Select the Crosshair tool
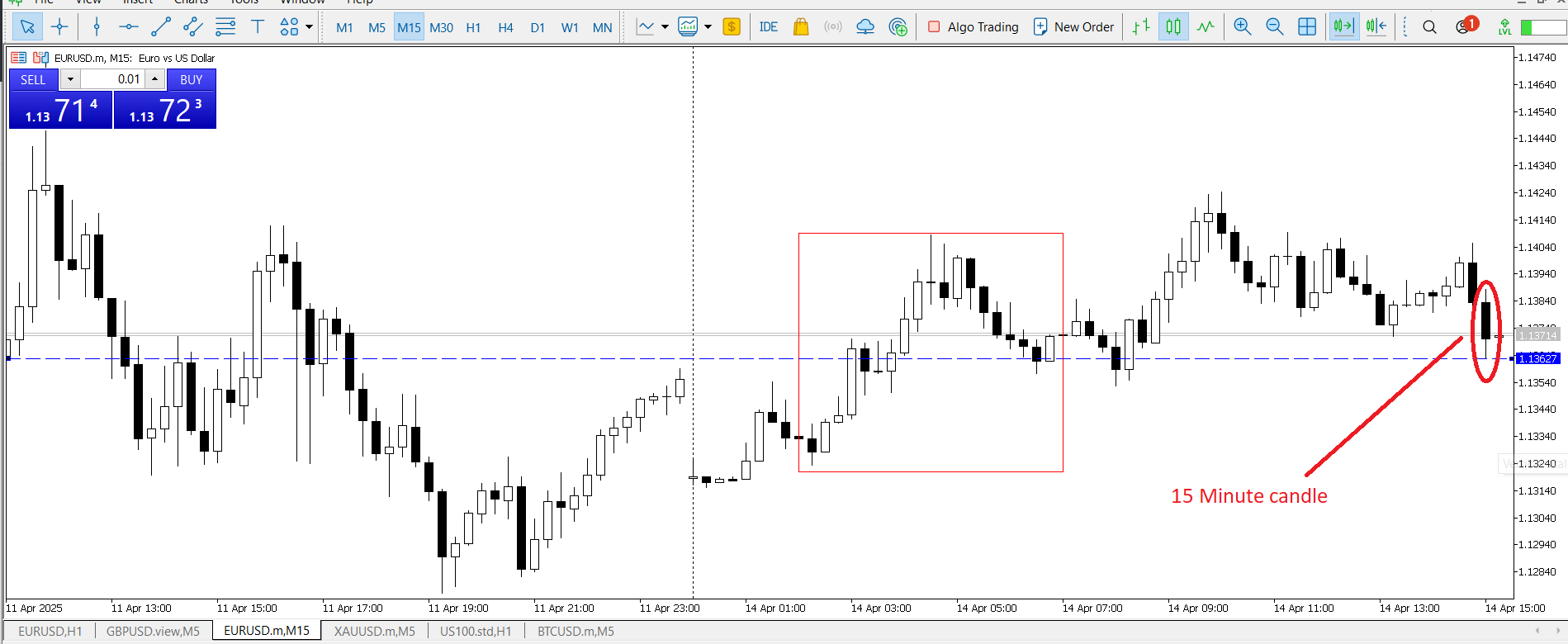Viewport: 1568px width, 644px height. (x=59, y=27)
